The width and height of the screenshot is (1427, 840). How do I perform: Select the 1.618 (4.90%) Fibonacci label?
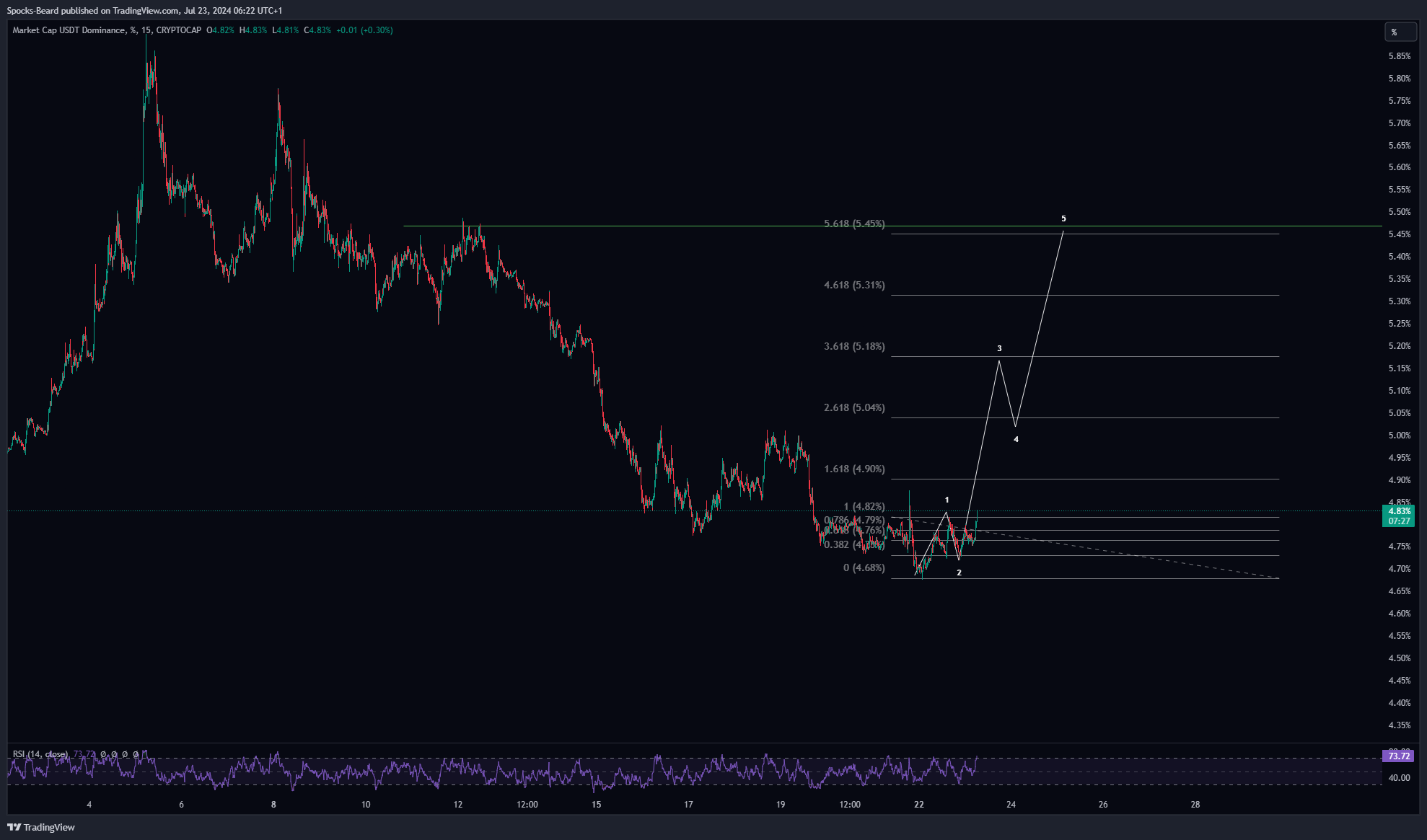click(x=854, y=469)
